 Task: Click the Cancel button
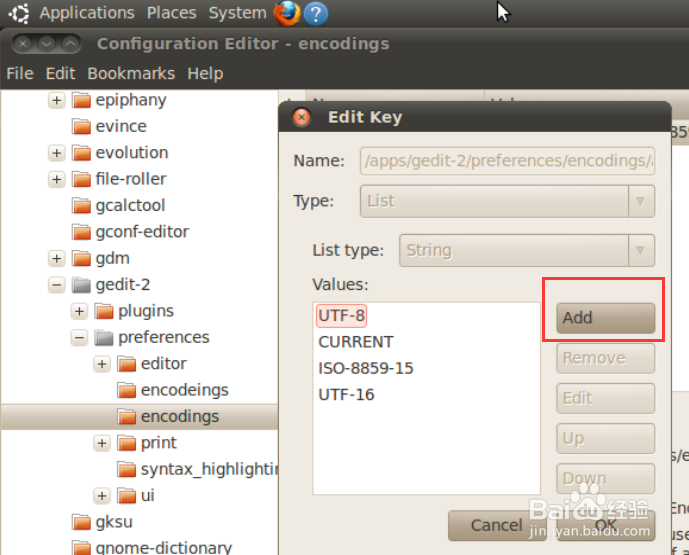497,525
